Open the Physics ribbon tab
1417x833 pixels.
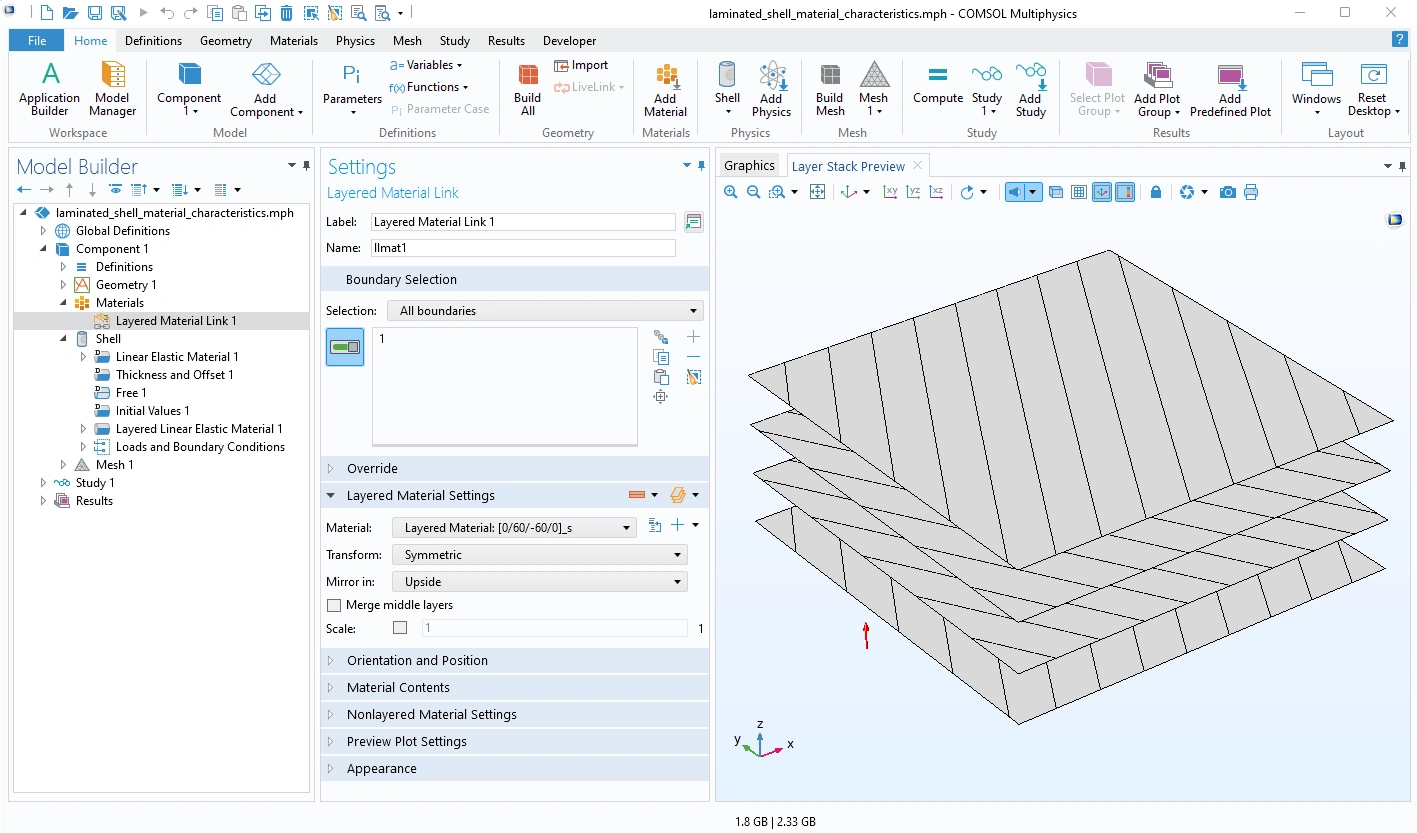click(355, 41)
